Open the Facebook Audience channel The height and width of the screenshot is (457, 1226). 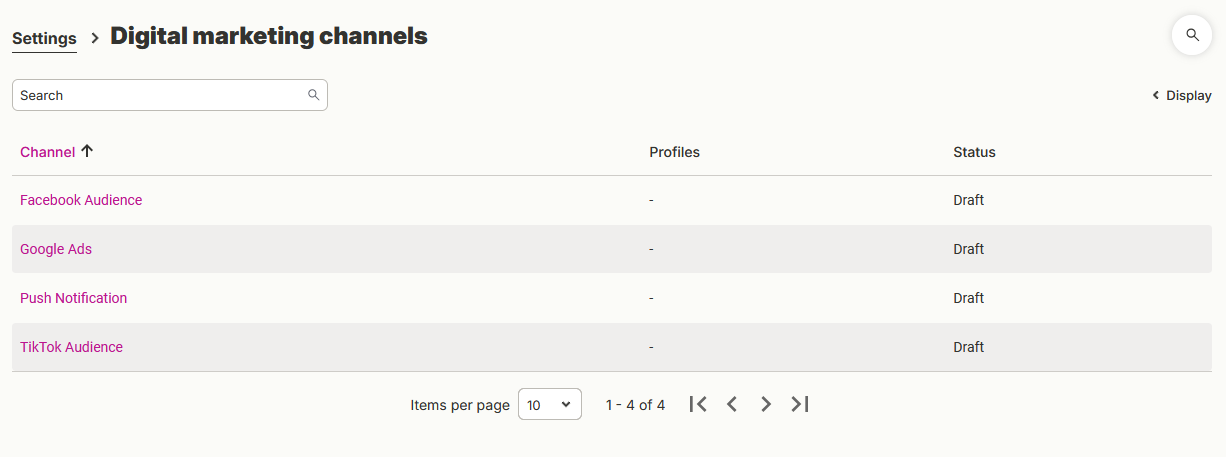81,200
